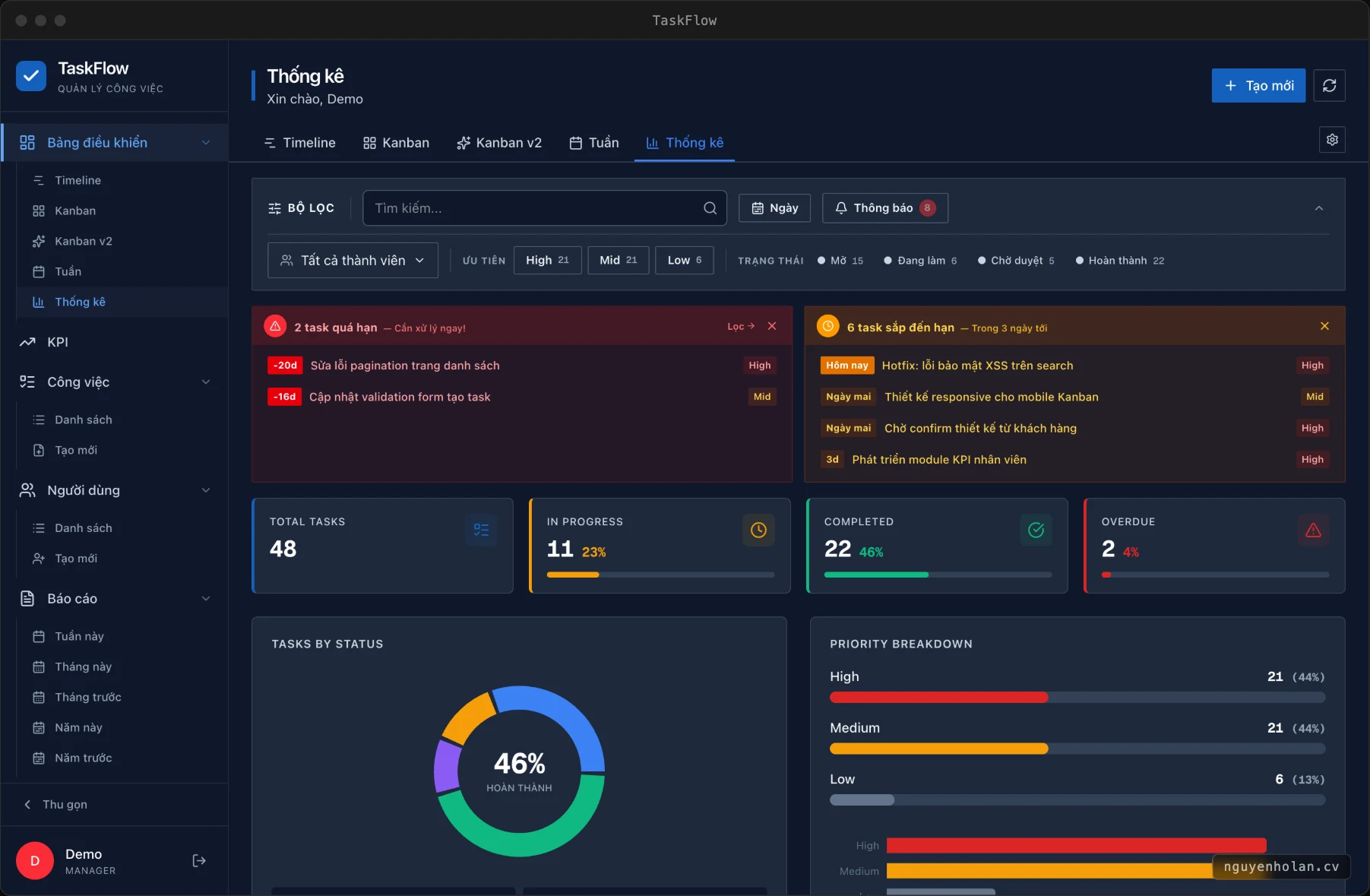The height and width of the screenshot is (896, 1370).
Task: Toggle the Hoàn thành status filter
Action: pos(1119,261)
